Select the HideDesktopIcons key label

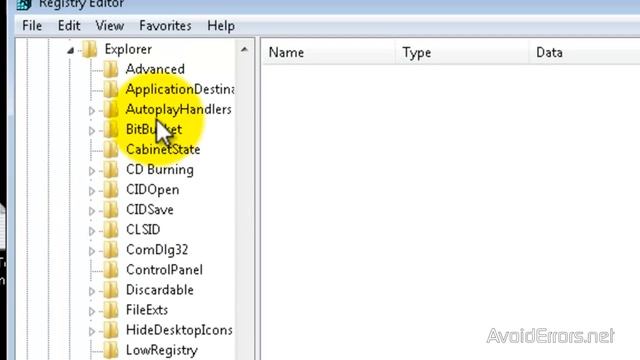(179, 330)
